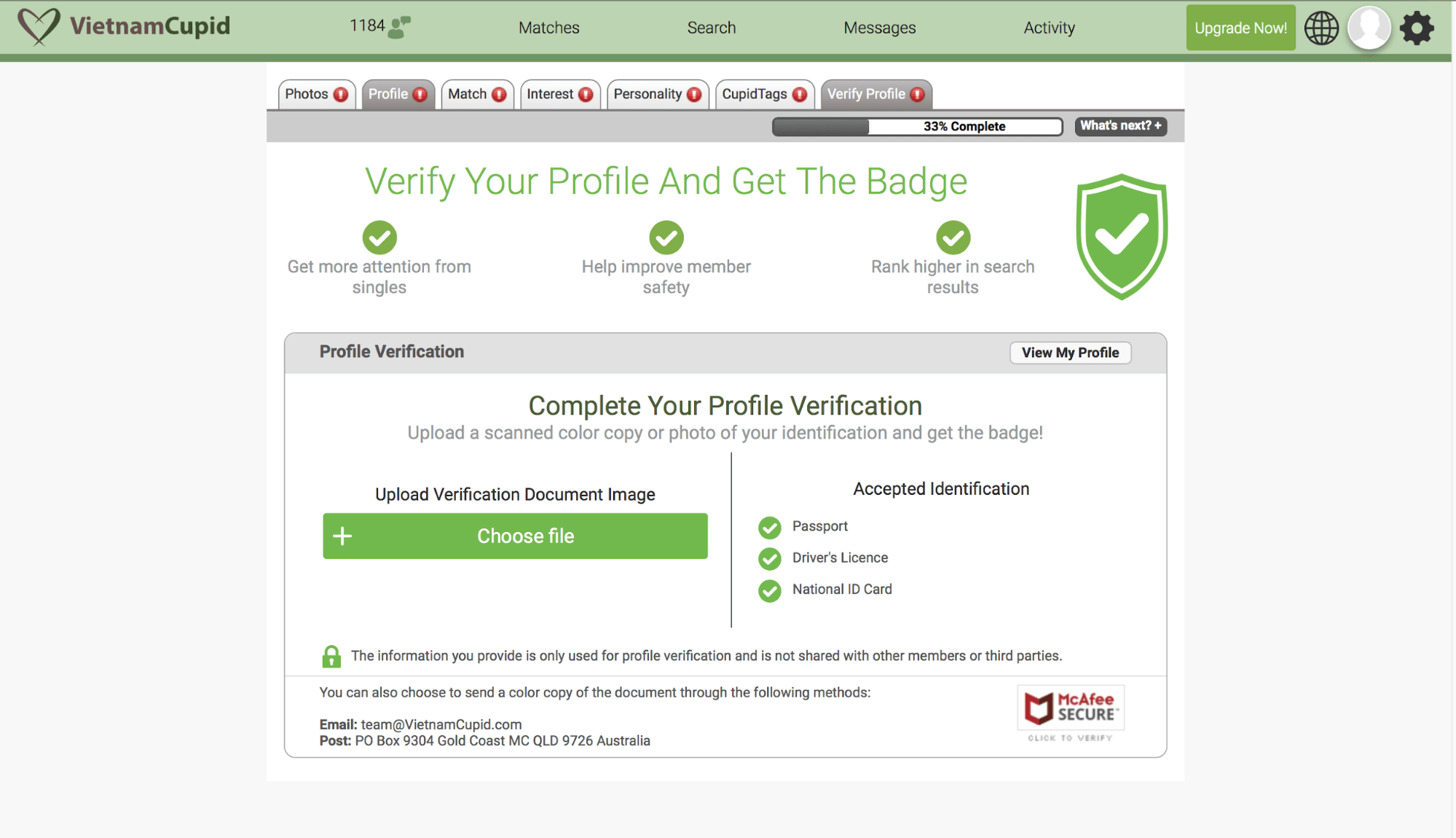
Task: Click the alert icon on Photos tab
Action: click(341, 95)
